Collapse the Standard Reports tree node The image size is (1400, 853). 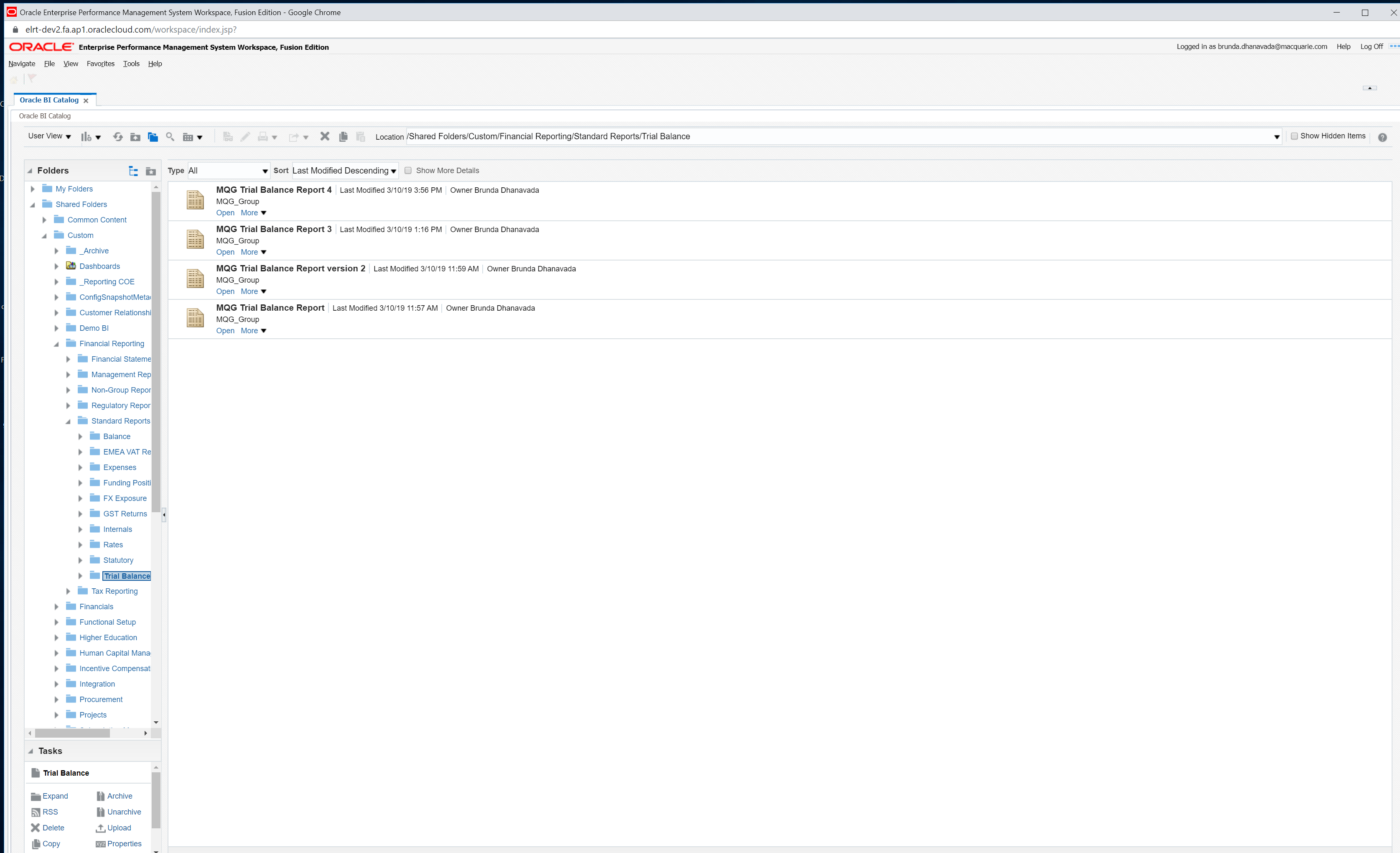click(68, 421)
